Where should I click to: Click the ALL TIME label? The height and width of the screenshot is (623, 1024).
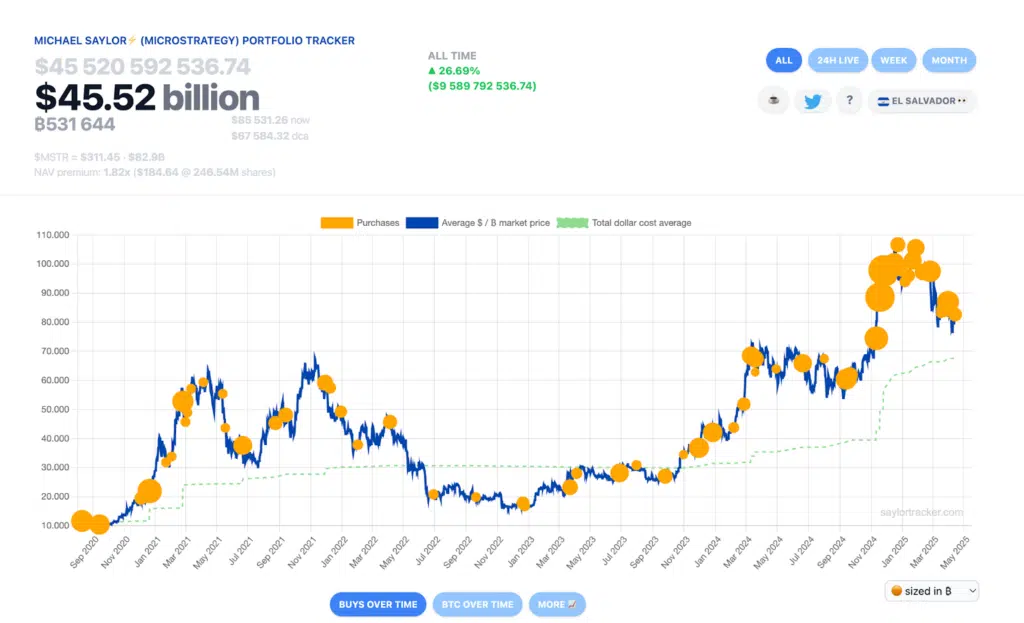click(452, 56)
